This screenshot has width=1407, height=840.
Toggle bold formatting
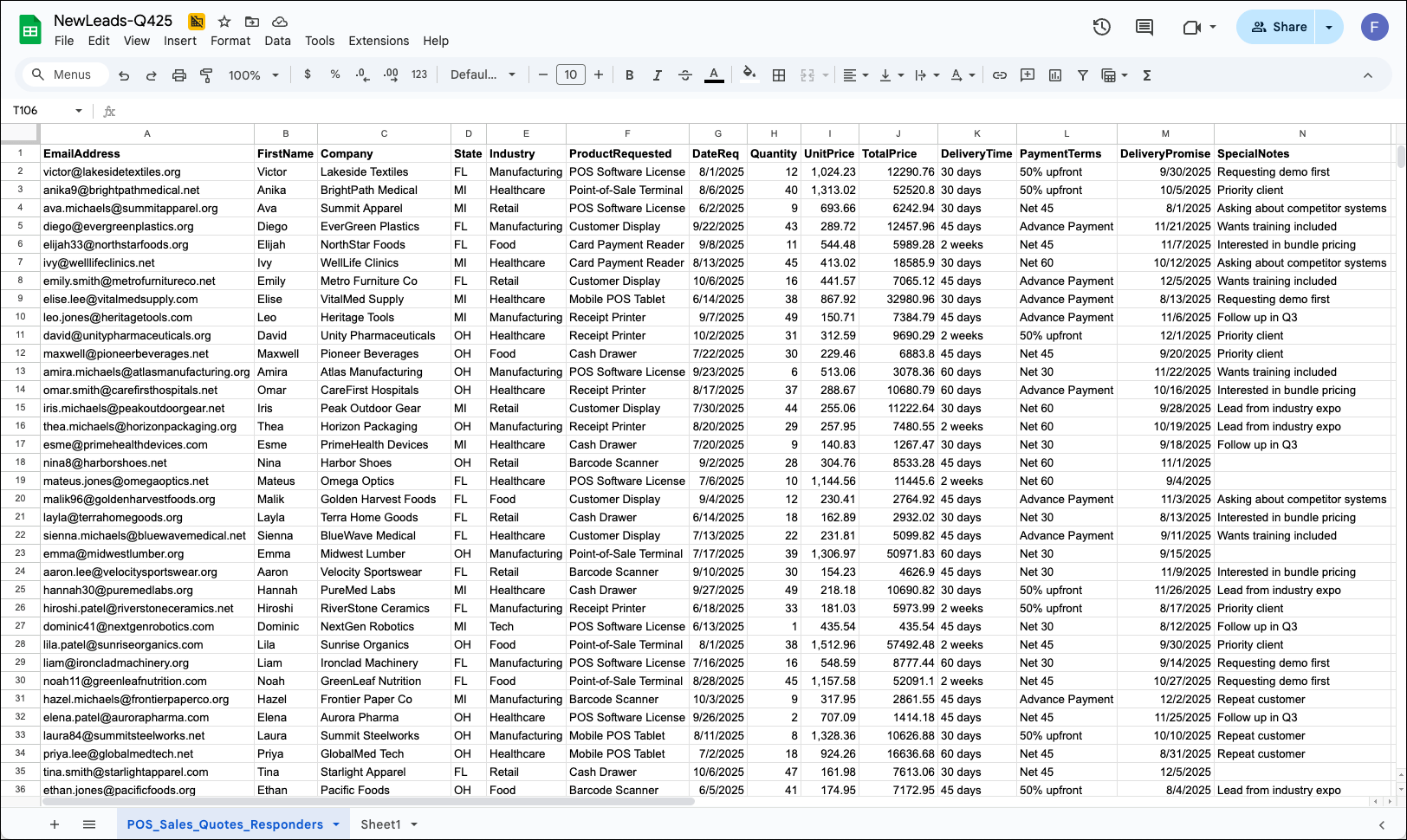coord(630,75)
